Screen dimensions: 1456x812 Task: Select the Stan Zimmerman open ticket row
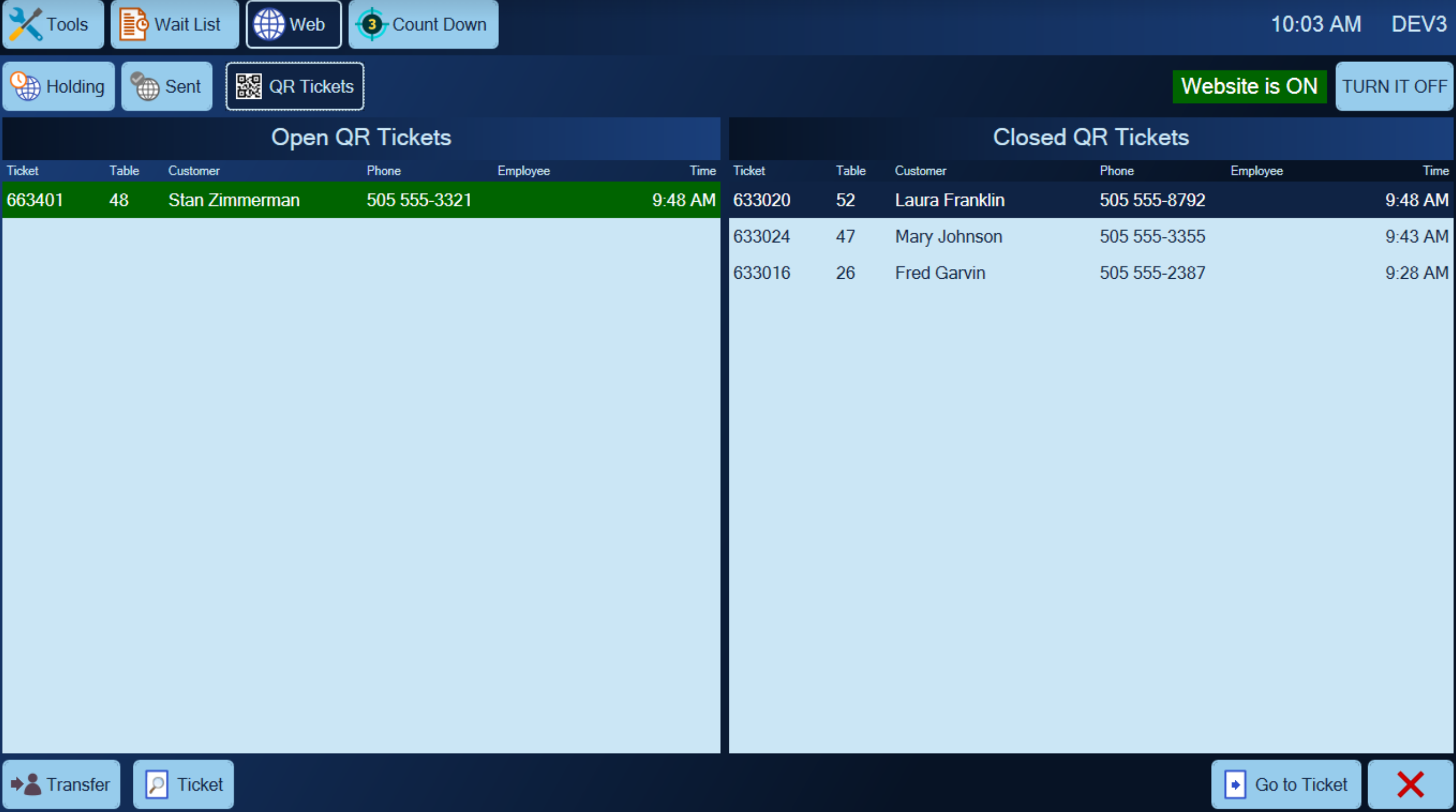(x=361, y=200)
